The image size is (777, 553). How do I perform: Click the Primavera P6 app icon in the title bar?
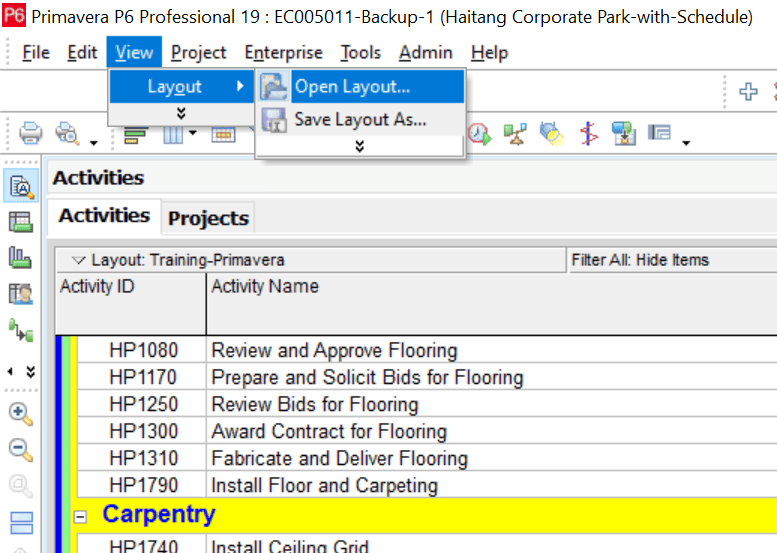tap(14, 15)
